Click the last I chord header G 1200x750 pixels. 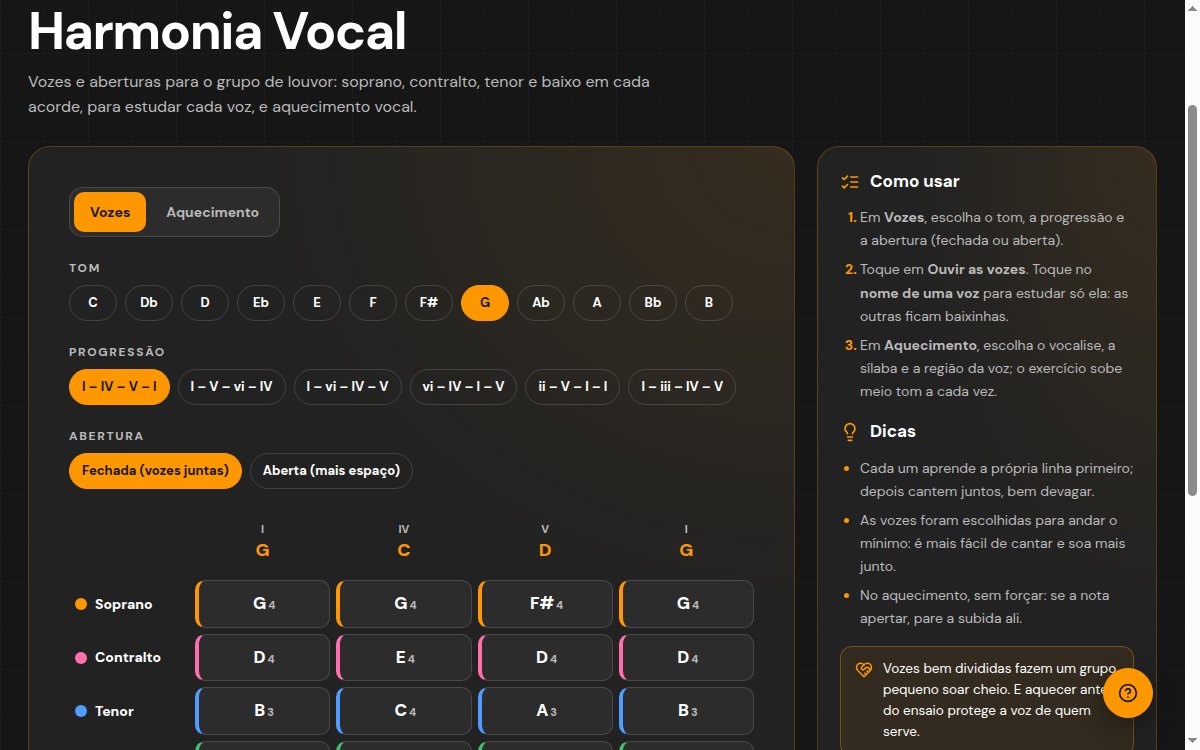point(686,550)
